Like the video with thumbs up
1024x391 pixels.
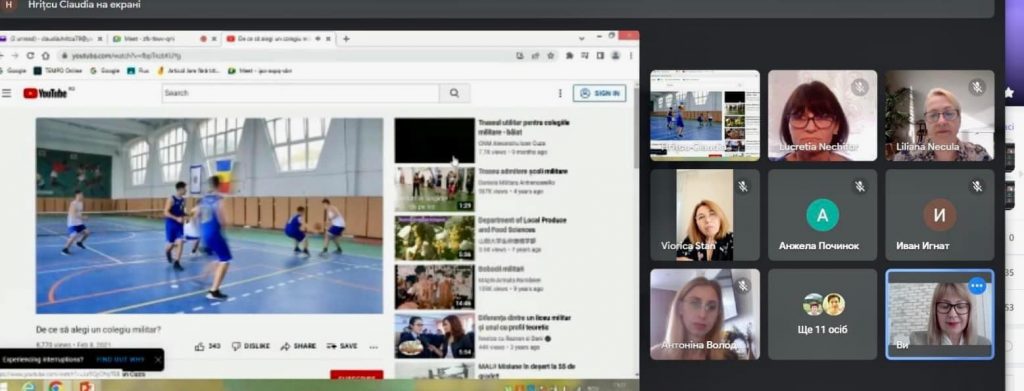(208, 347)
